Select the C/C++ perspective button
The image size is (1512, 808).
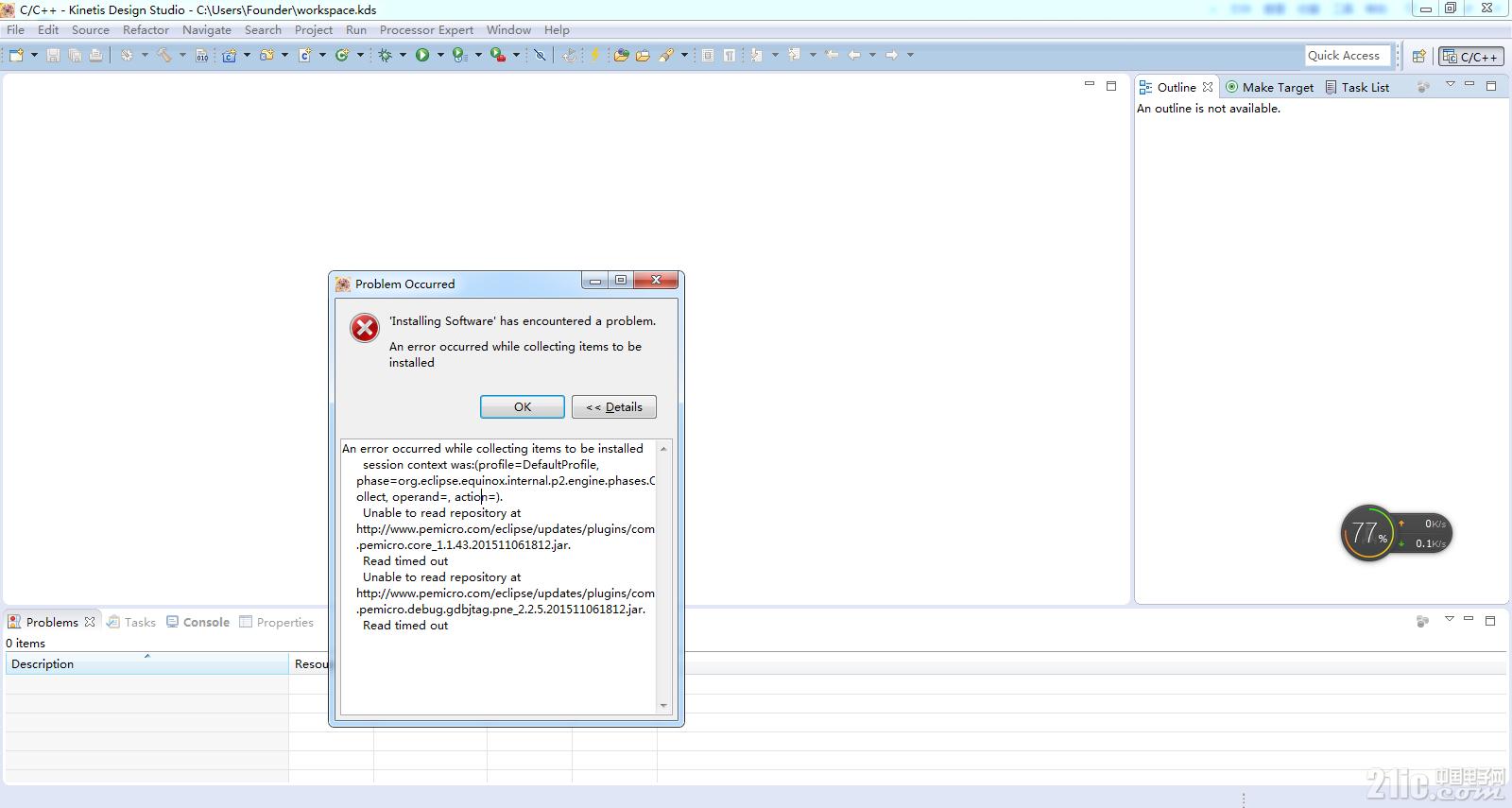[1471, 56]
